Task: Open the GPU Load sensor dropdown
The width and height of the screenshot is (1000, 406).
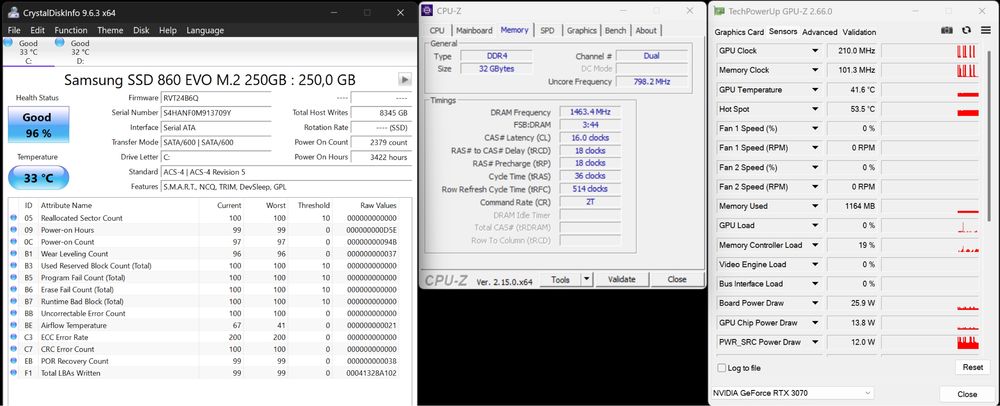Action: click(814, 226)
